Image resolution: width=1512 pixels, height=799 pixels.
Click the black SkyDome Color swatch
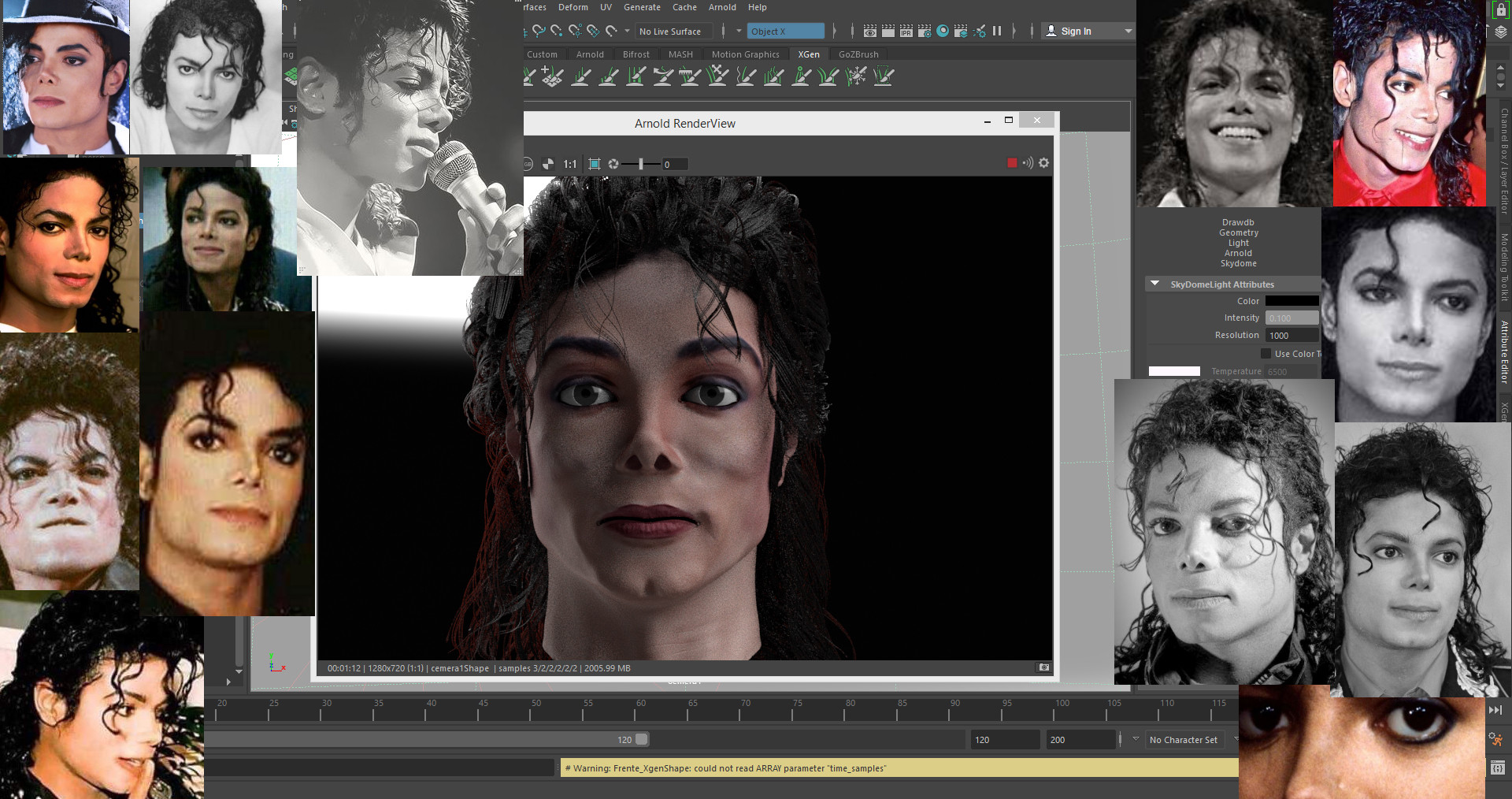1291,301
